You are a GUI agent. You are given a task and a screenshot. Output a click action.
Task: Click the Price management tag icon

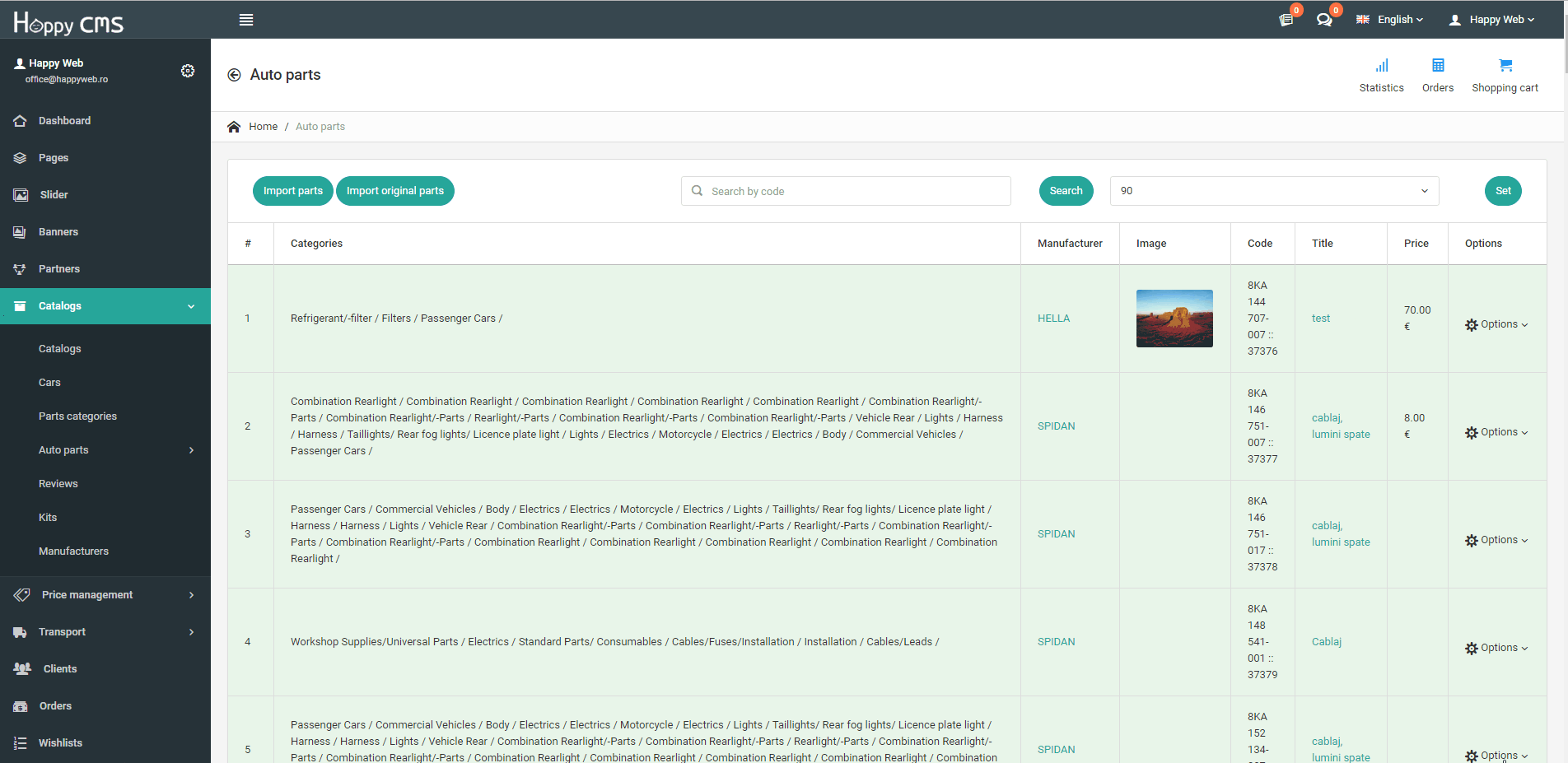click(21, 595)
